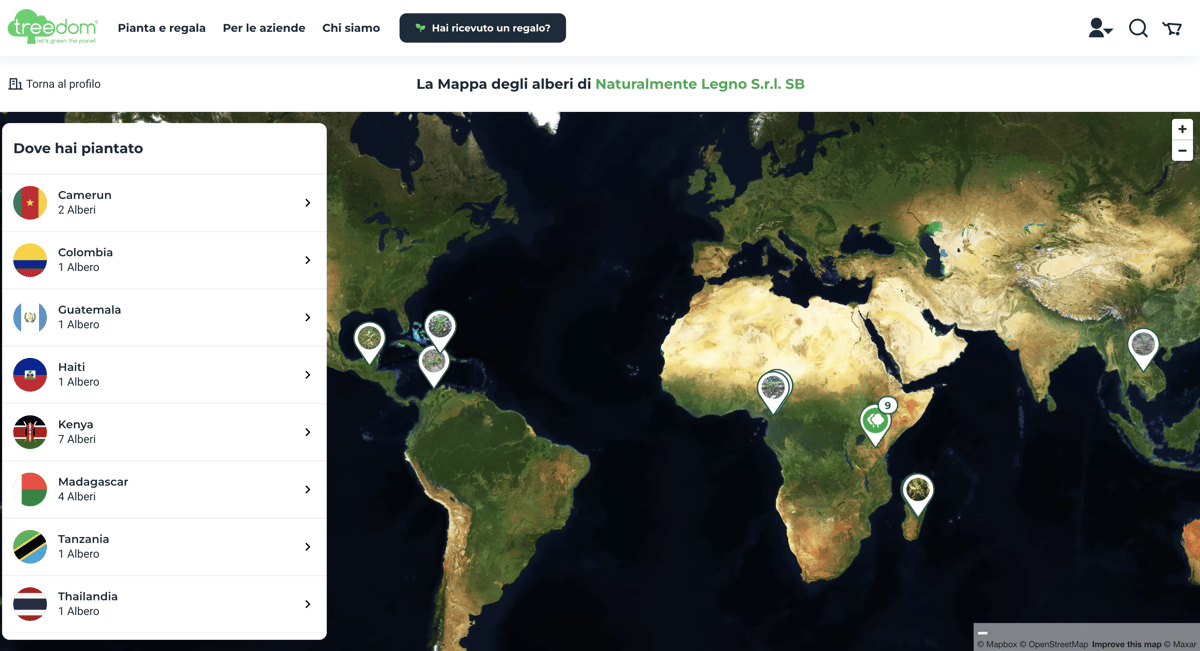The height and width of the screenshot is (651, 1200).
Task: Open the shopping cart icon
Action: click(x=1172, y=28)
